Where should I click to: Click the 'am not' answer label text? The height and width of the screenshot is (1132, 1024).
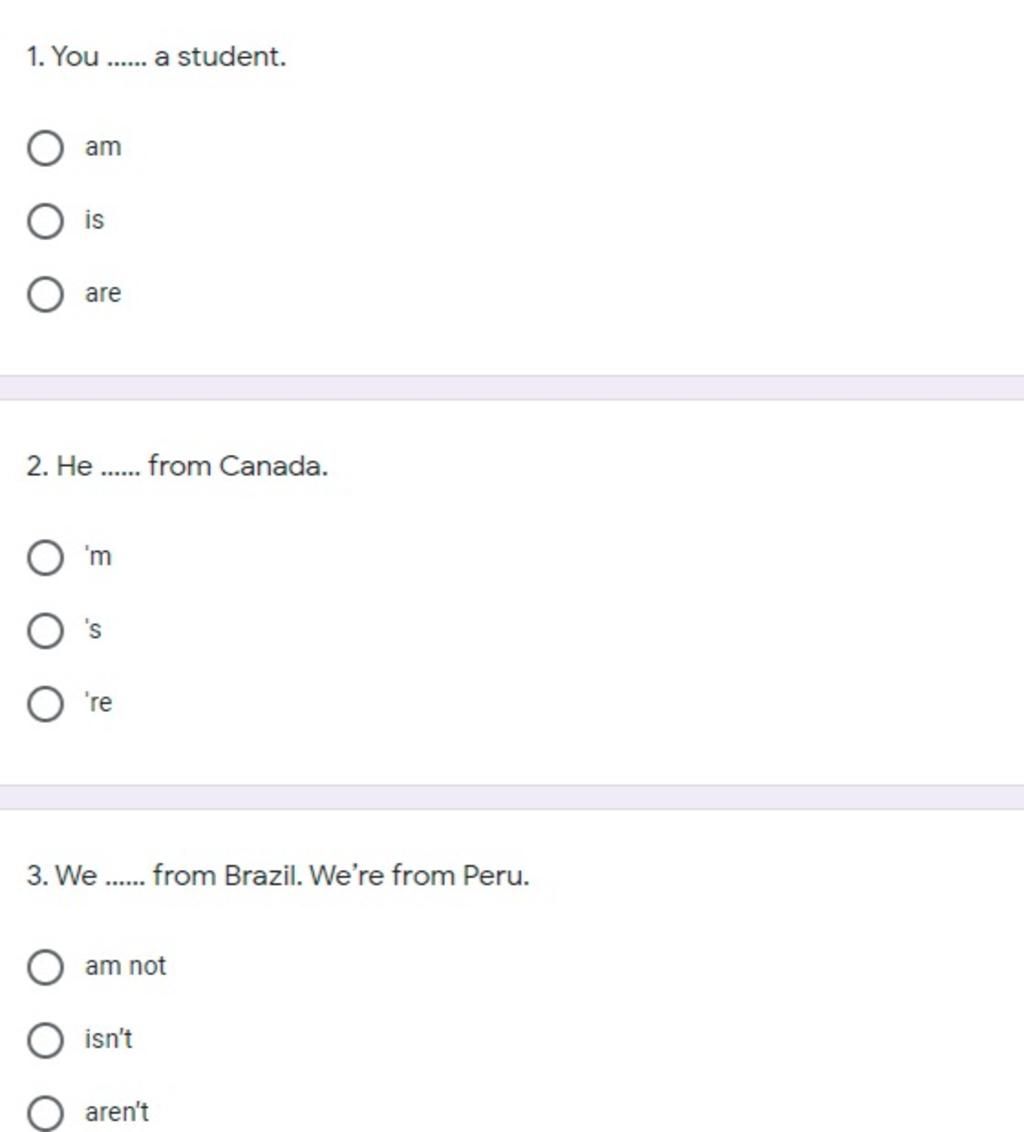click(x=126, y=965)
